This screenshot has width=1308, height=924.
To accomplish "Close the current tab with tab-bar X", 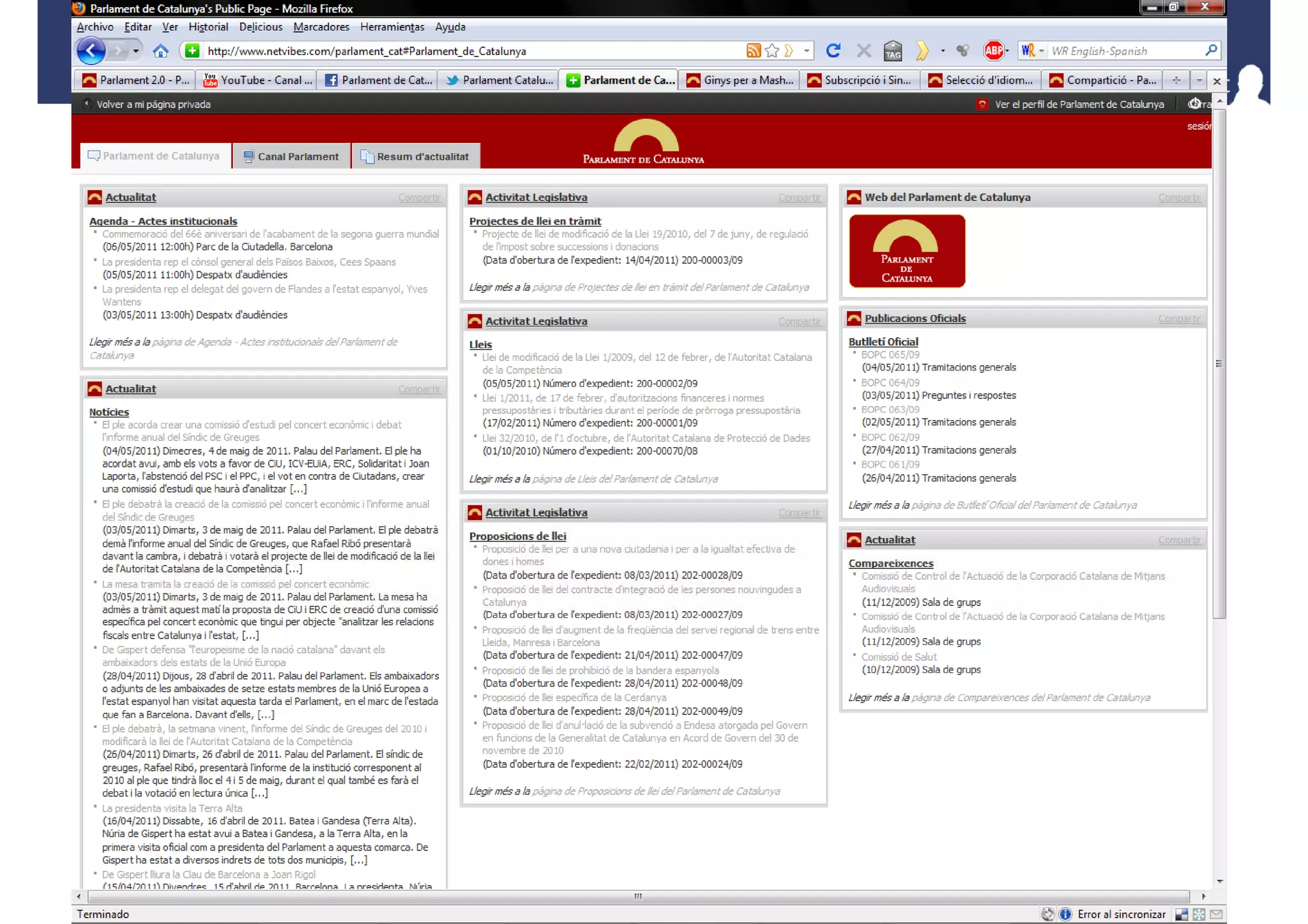I will [1217, 81].
